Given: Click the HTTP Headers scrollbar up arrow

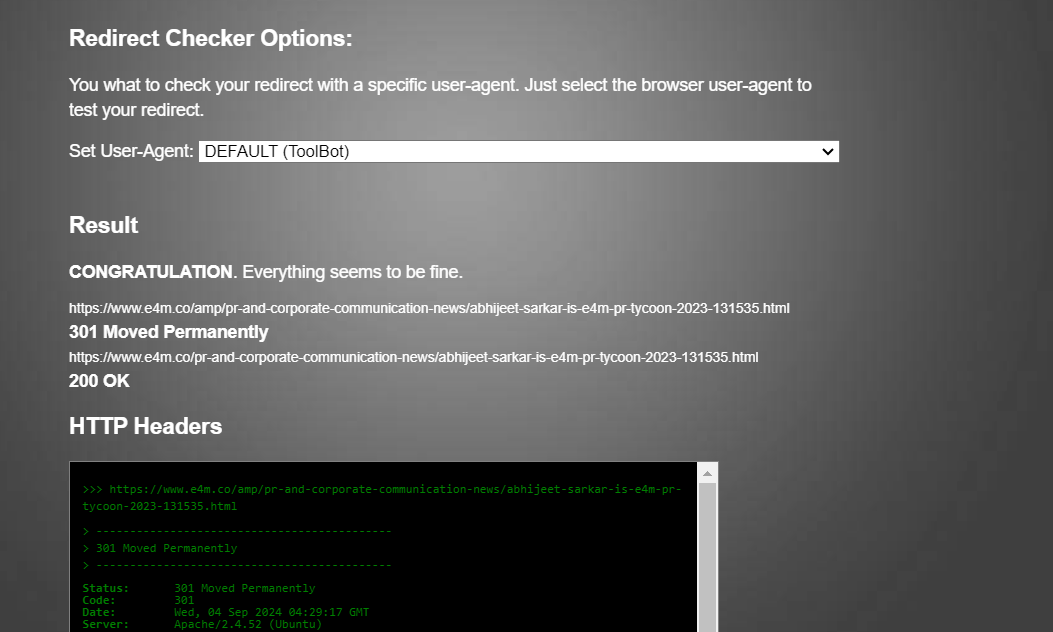Looking at the screenshot, I should tap(707, 473).
